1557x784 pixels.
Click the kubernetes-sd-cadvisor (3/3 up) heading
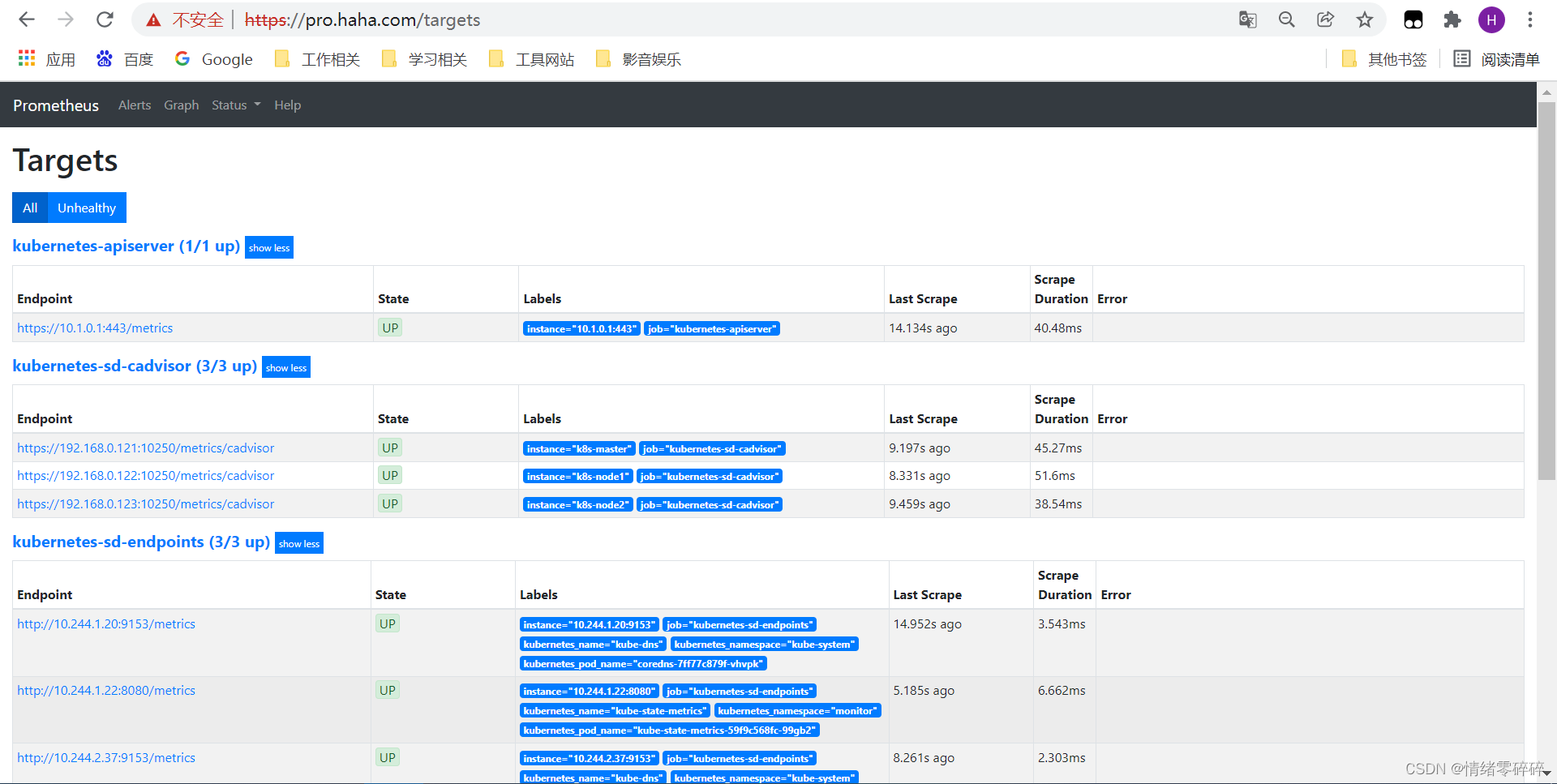click(135, 366)
